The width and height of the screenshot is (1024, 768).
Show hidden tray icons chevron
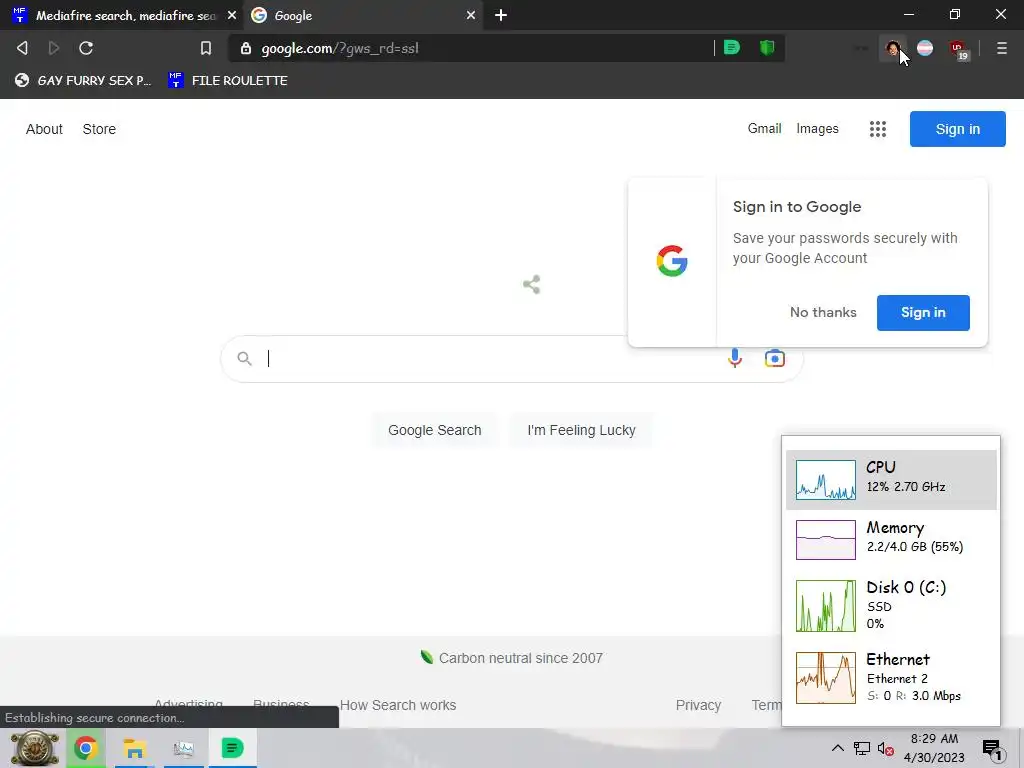837,748
